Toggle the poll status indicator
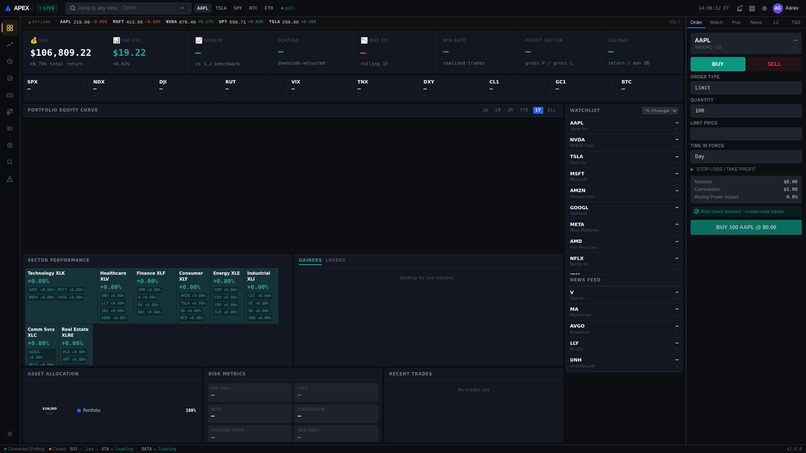The height and width of the screenshot is (453, 806). coord(288,8)
